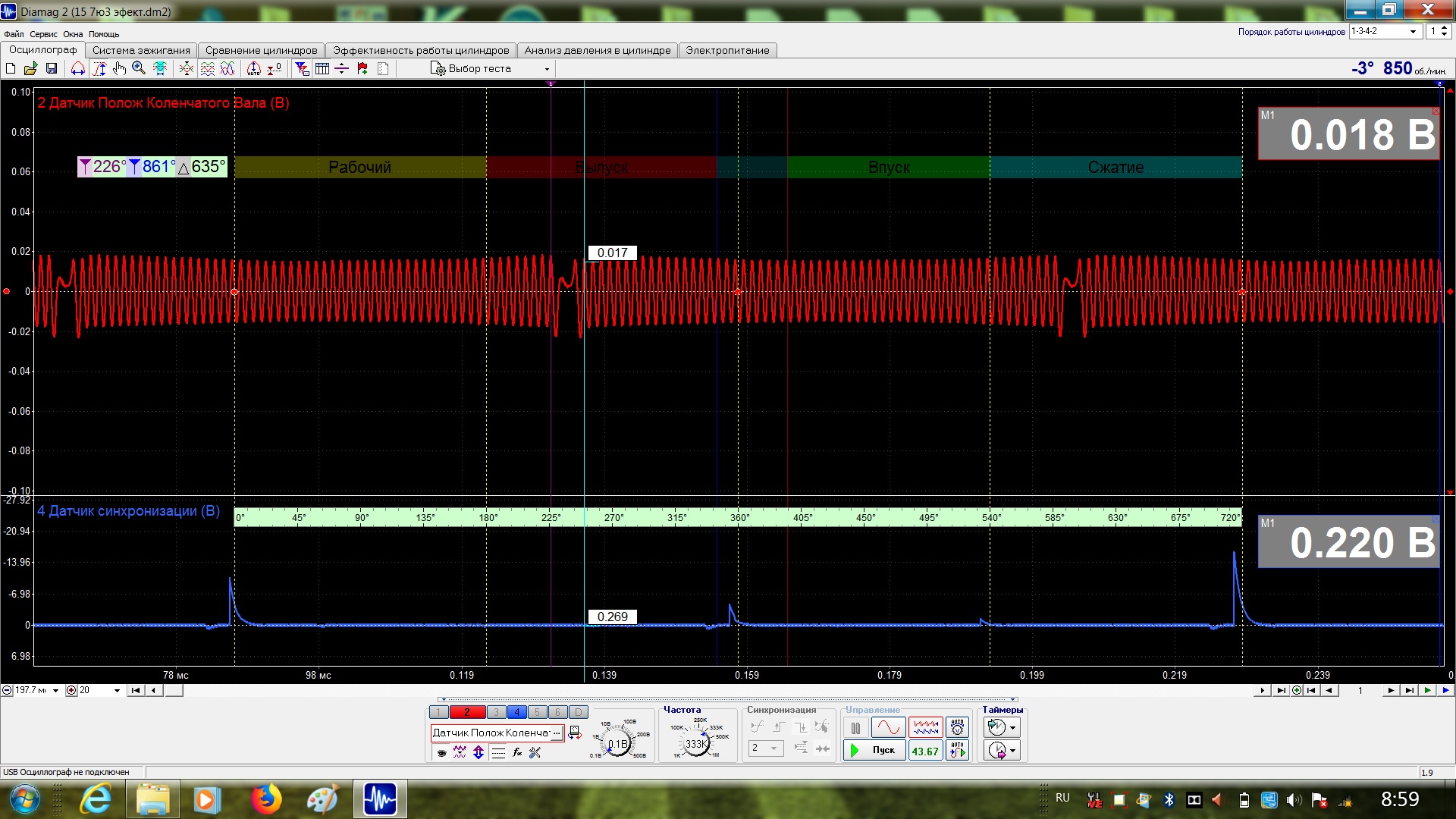The image size is (1456, 819).
Task: Click the AUTO voltage setup icon
Action: (x=958, y=728)
